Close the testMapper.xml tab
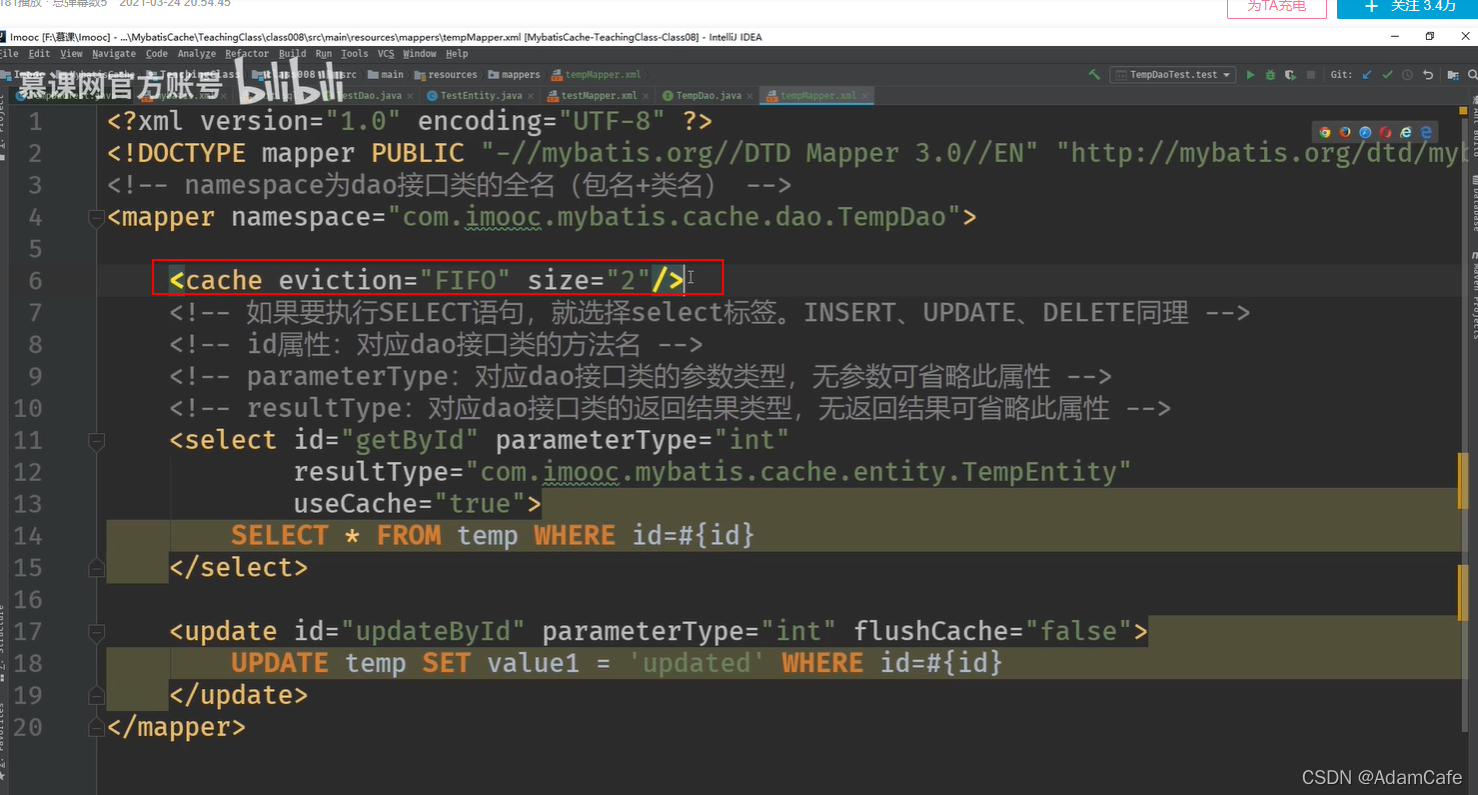The image size is (1478, 795). pos(644,96)
